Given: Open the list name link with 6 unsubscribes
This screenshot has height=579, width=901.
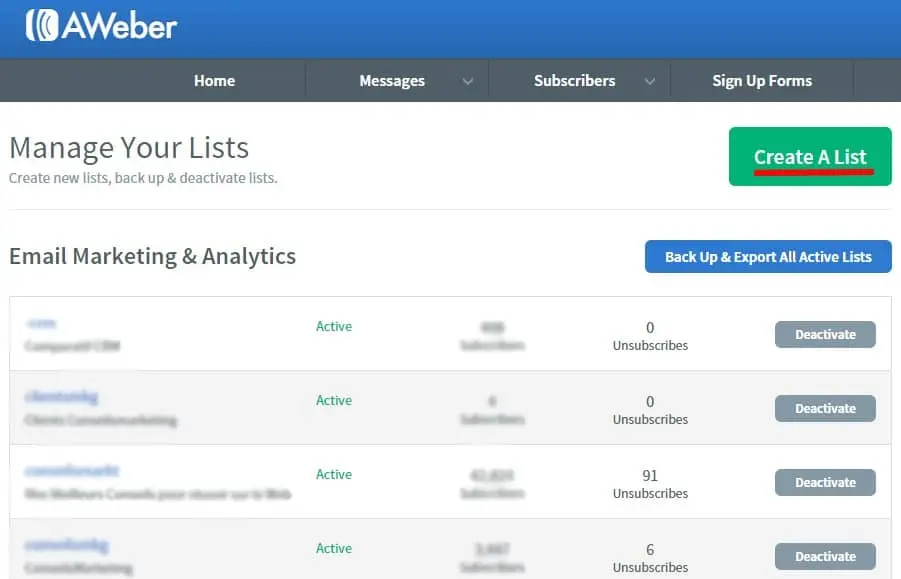Looking at the screenshot, I should click(67, 545).
